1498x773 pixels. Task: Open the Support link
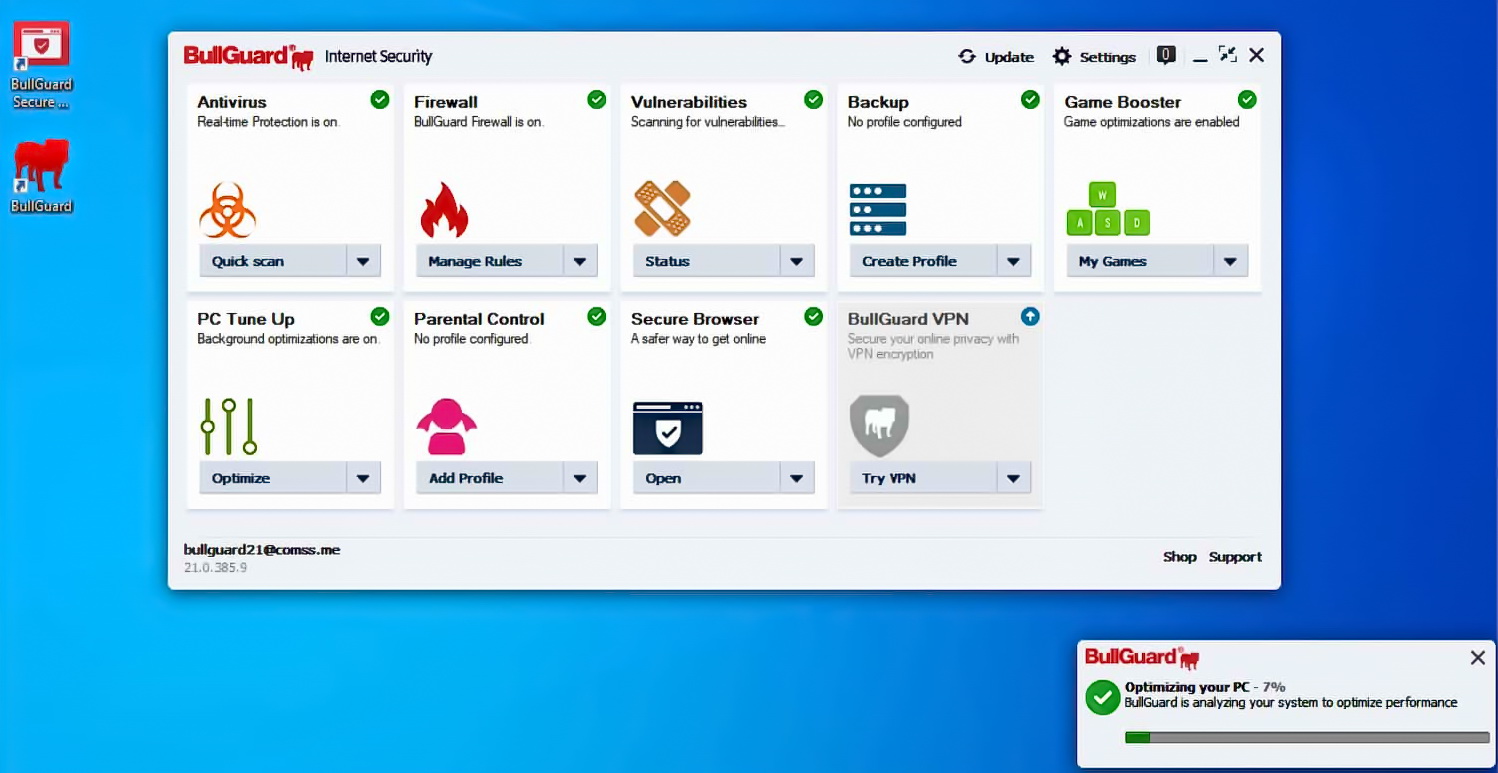[1235, 557]
